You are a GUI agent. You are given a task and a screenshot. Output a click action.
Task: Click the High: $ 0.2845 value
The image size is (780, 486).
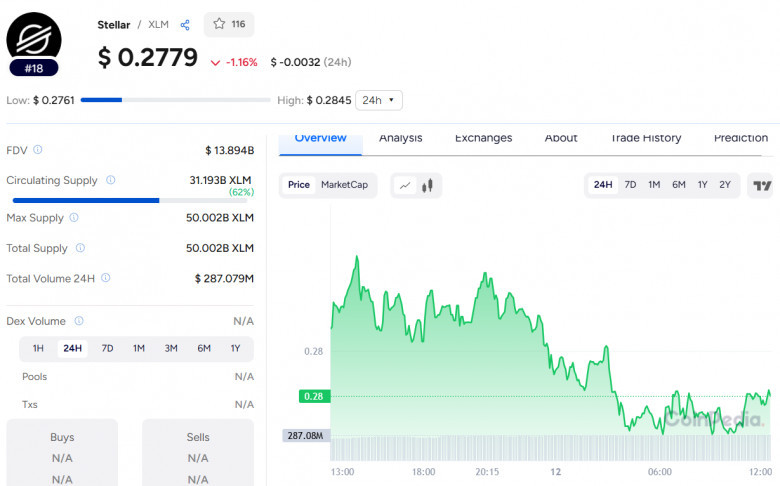coord(314,100)
